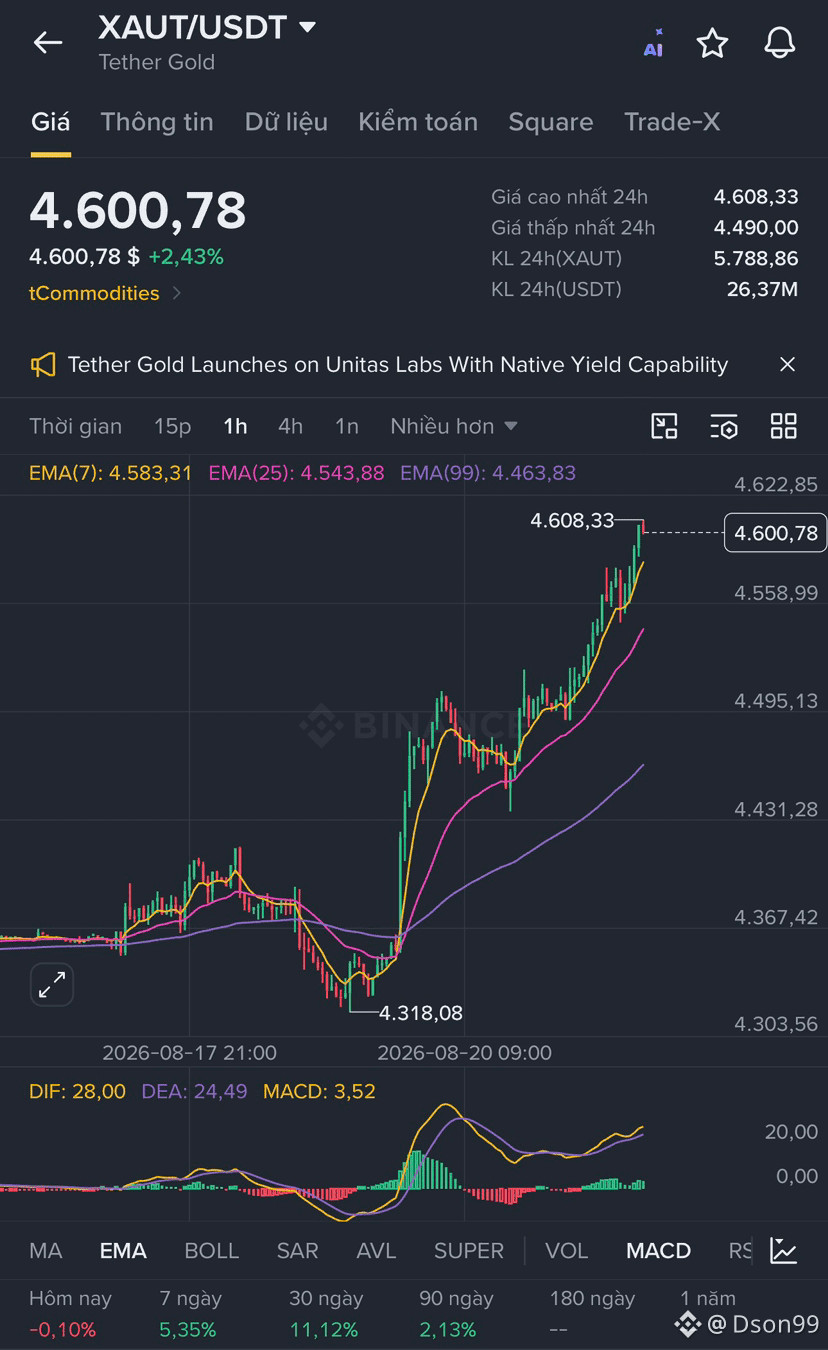
Task: Toggle the SAR indicator
Action: coord(297,1251)
